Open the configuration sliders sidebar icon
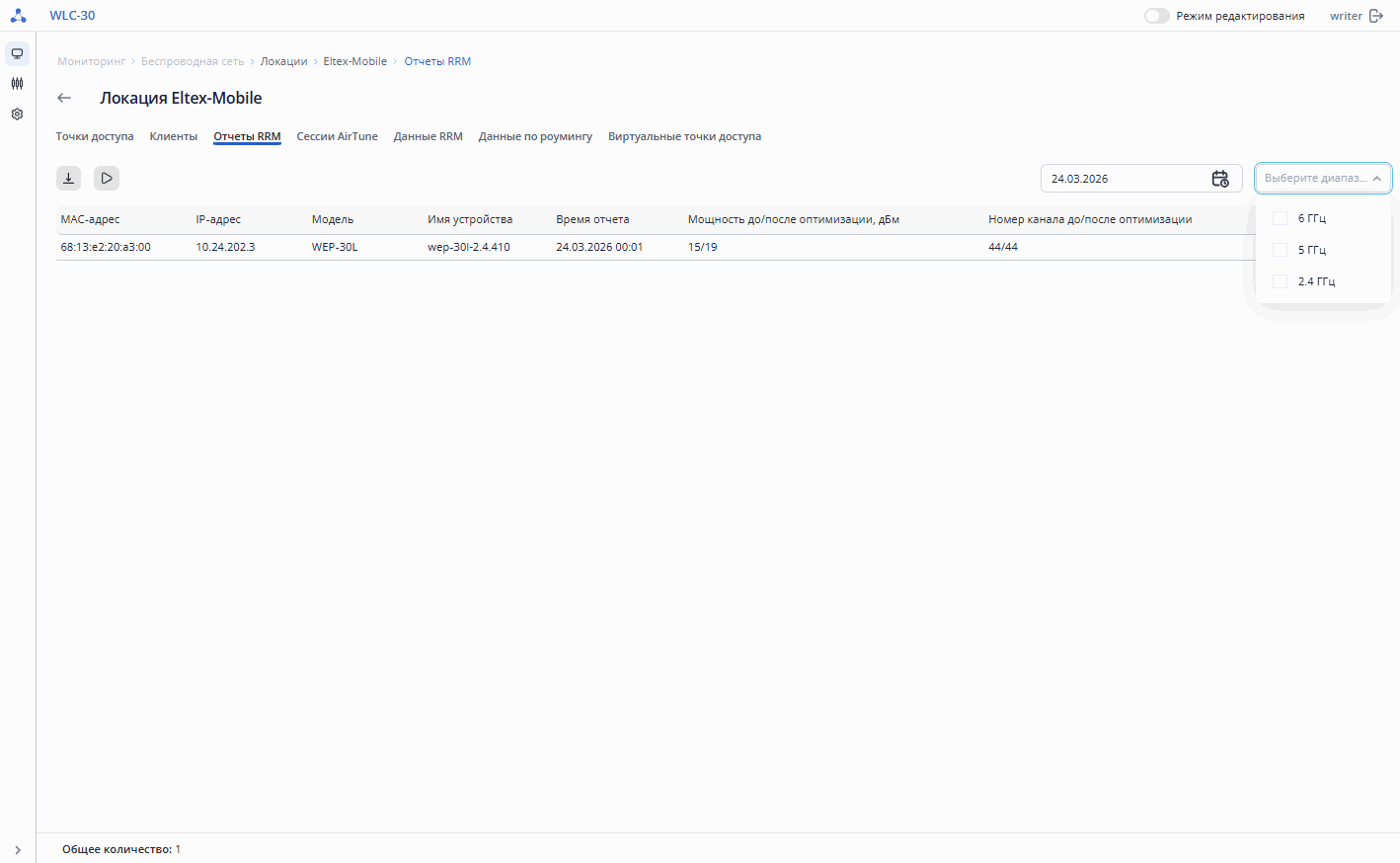Screen dimensions: 1400x863 pyautogui.click(x=17, y=84)
